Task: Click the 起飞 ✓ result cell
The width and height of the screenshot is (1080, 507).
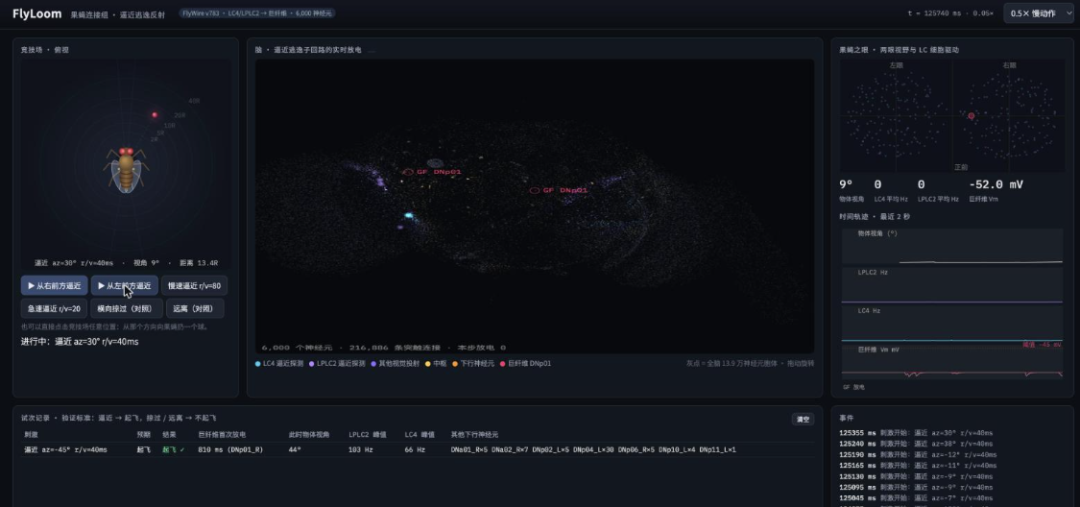Action: 174,450
